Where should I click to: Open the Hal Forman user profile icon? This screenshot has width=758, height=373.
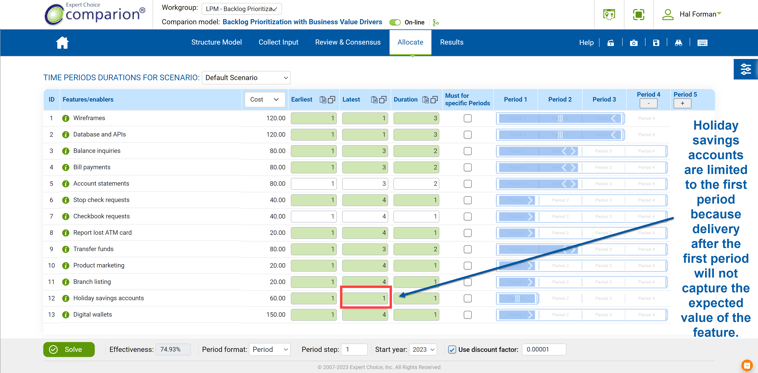tap(668, 14)
